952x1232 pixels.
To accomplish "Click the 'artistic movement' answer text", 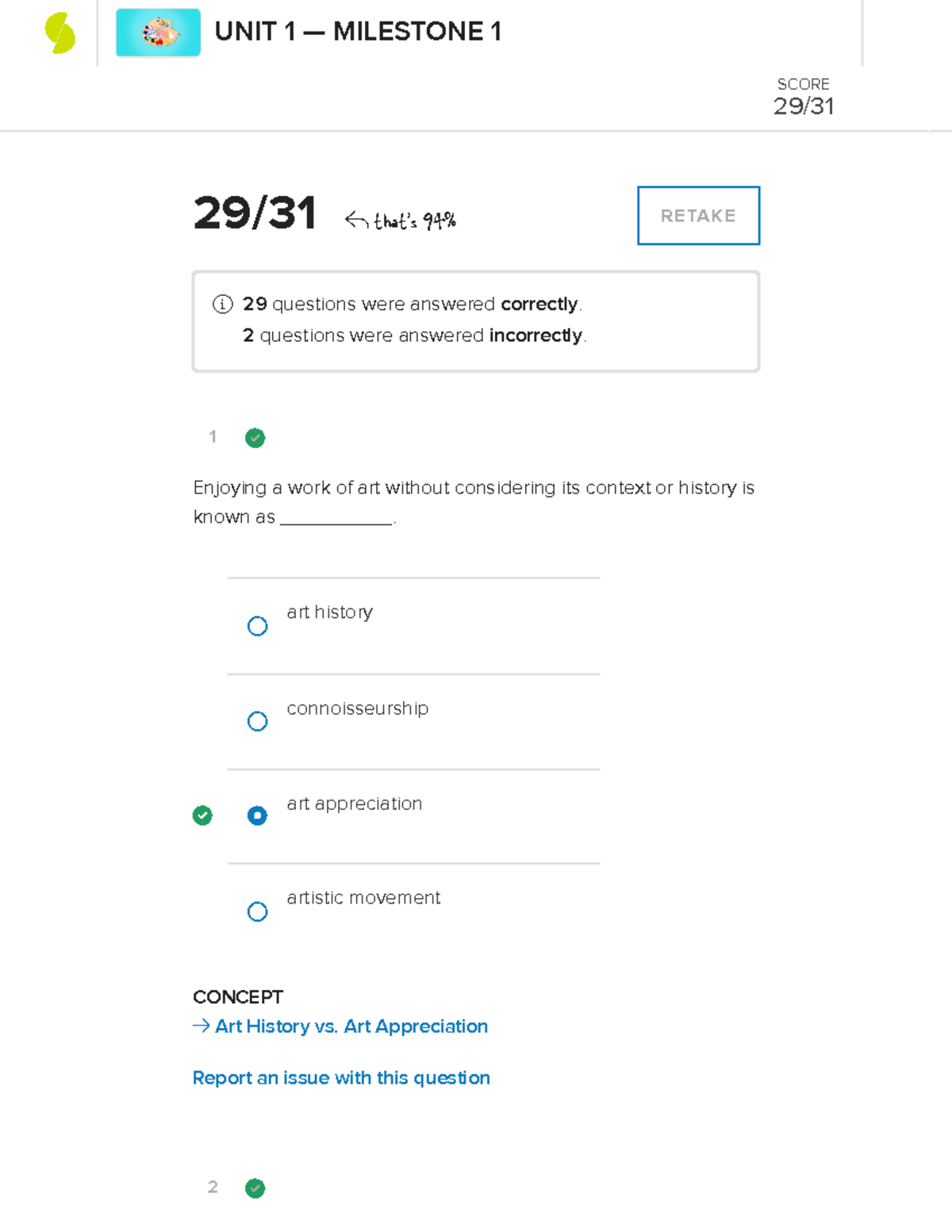I will 363,898.
